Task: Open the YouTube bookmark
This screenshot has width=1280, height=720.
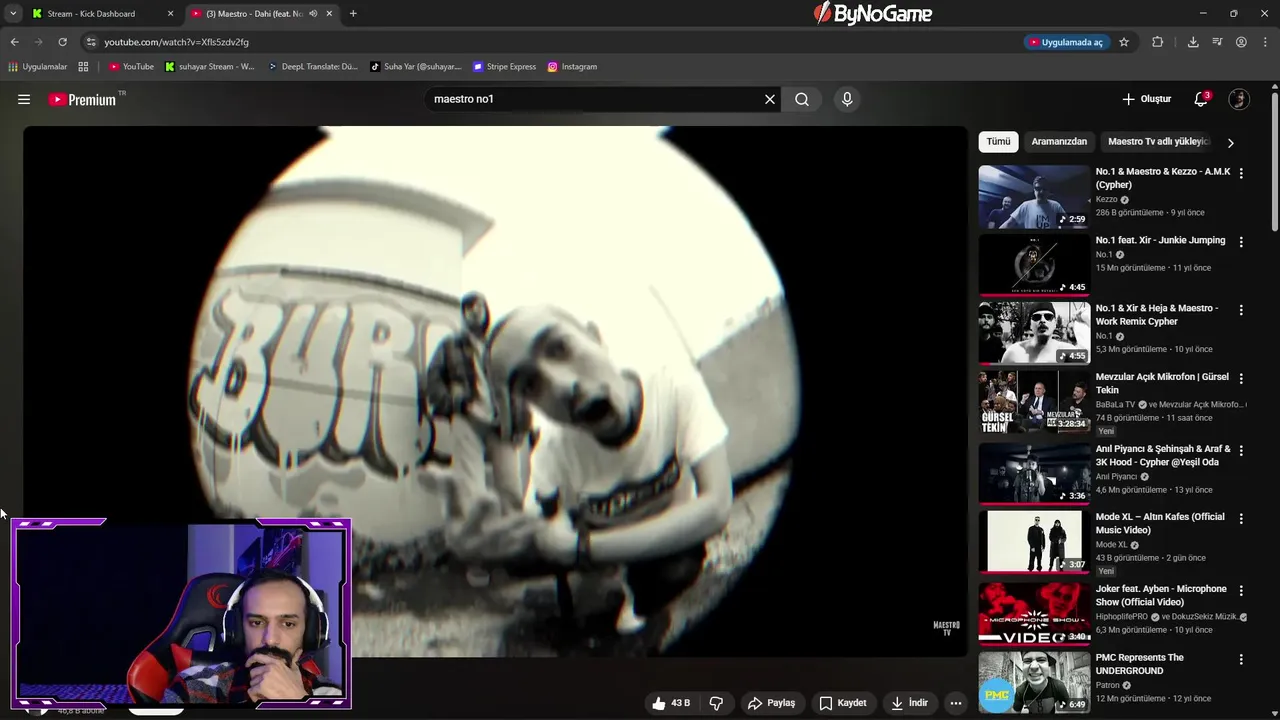Action: tap(131, 67)
